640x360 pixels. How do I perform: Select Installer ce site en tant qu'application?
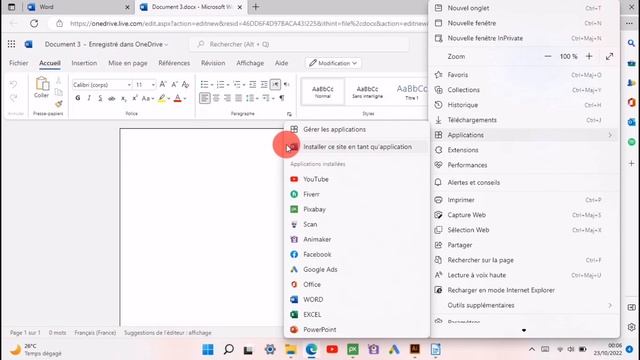click(356, 147)
